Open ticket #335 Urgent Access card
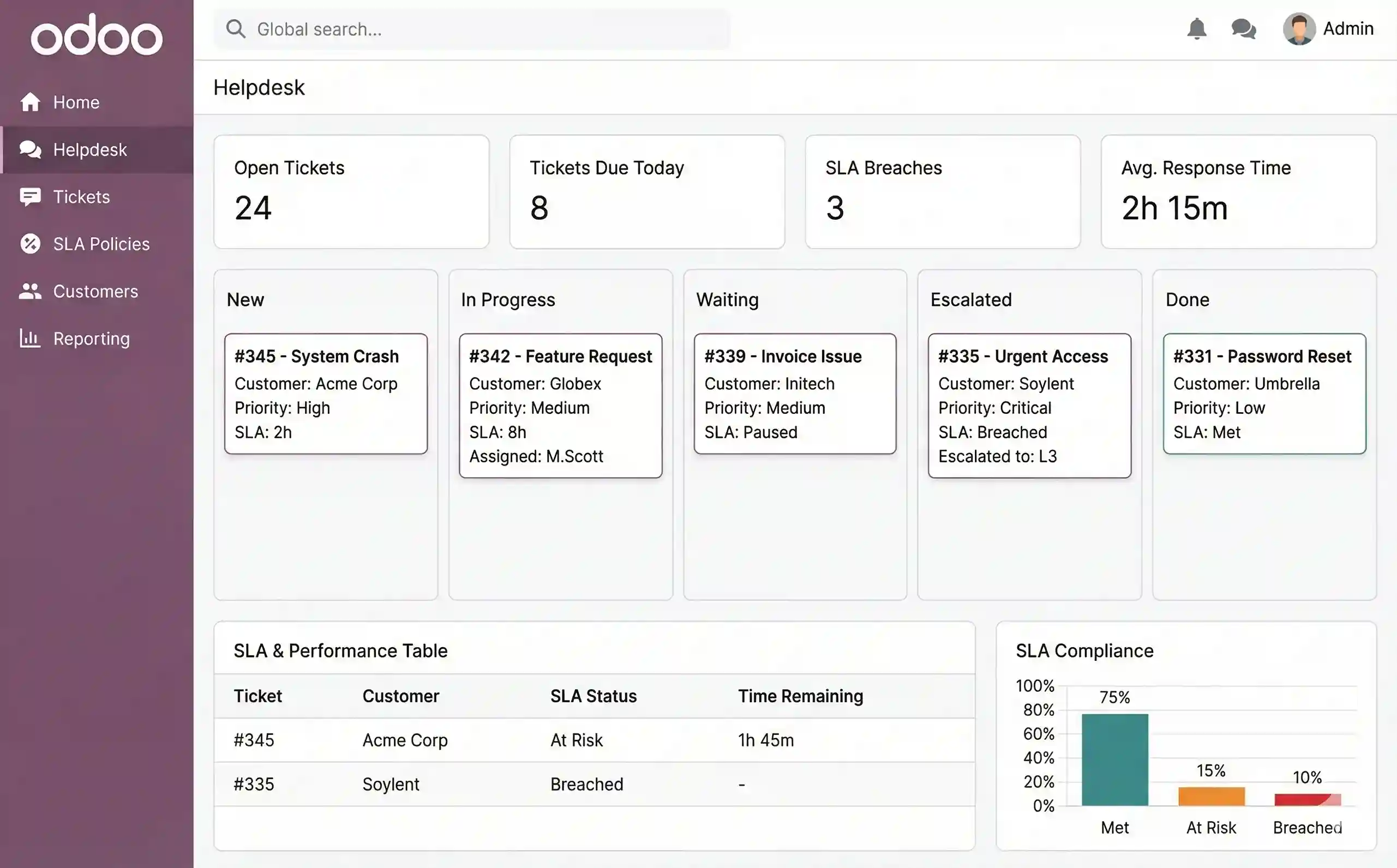The width and height of the screenshot is (1397, 868). tap(1029, 405)
